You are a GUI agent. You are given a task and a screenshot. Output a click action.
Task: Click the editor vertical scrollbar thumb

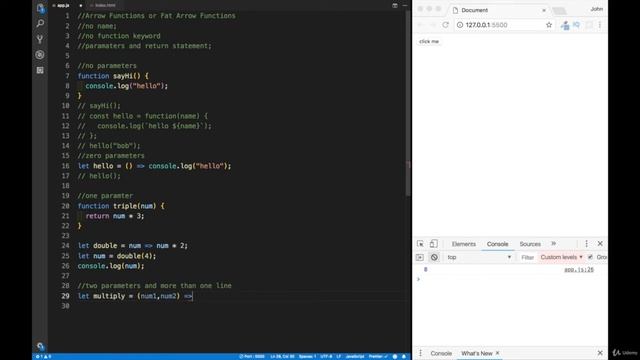(408, 102)
